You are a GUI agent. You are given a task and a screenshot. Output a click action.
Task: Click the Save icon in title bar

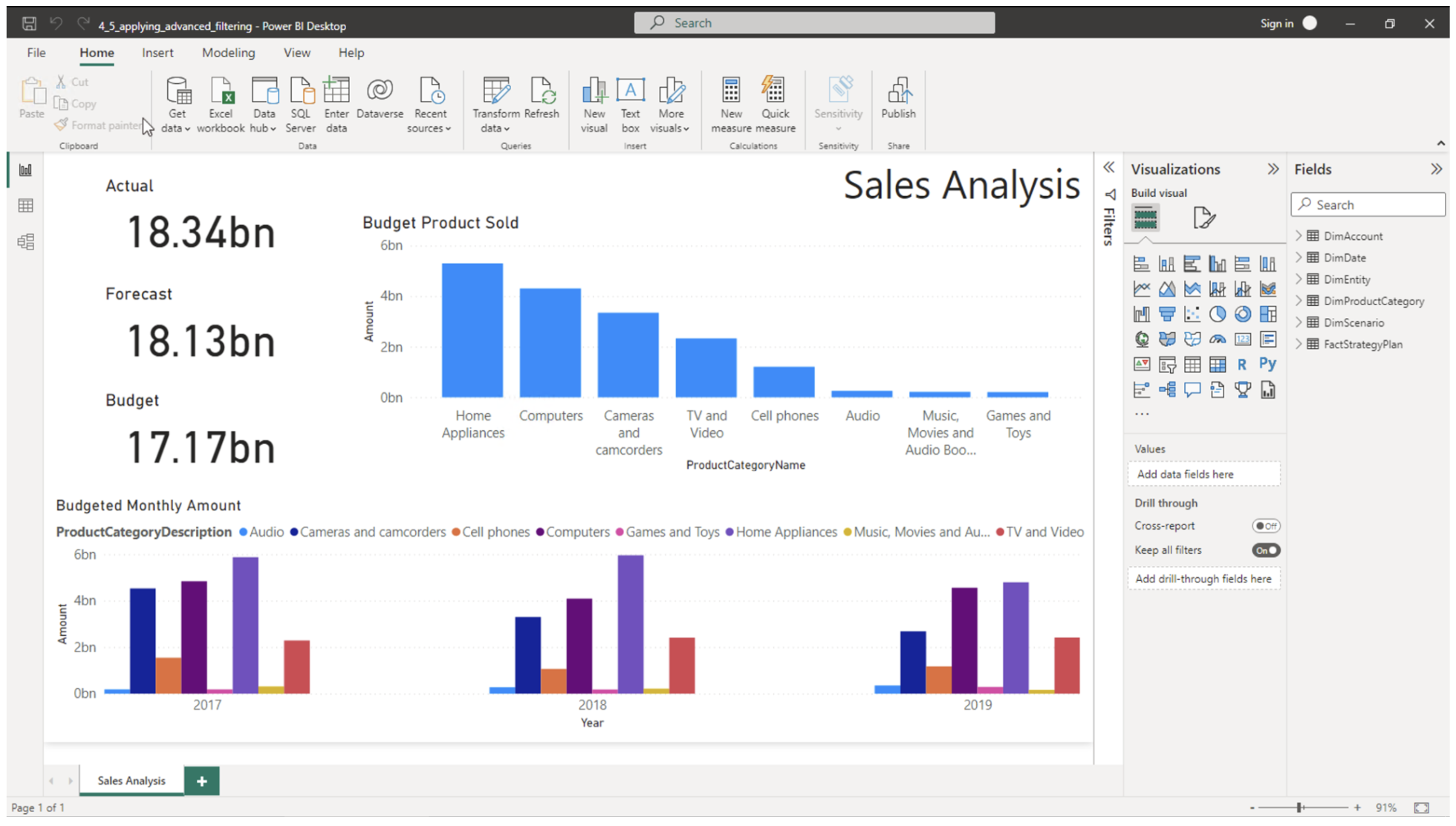tap(29, 23)
